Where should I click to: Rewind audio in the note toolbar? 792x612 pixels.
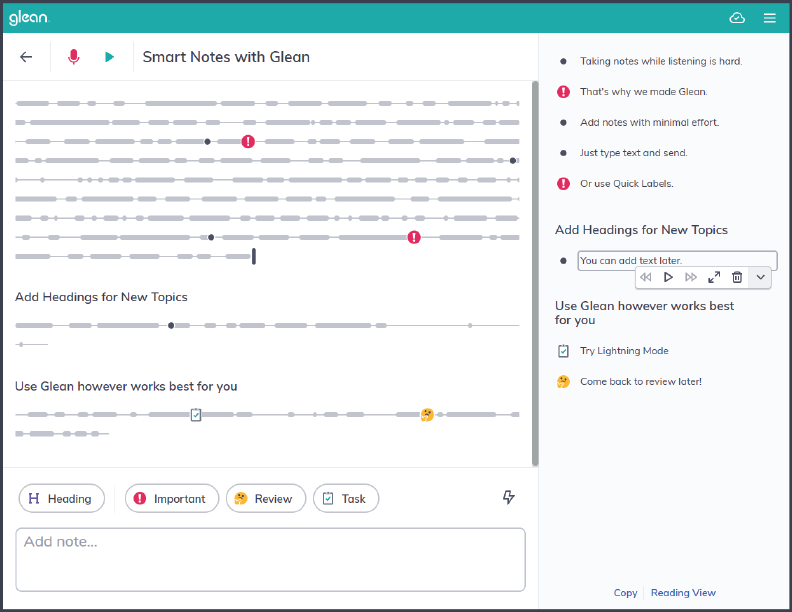(x=646, y=277)
